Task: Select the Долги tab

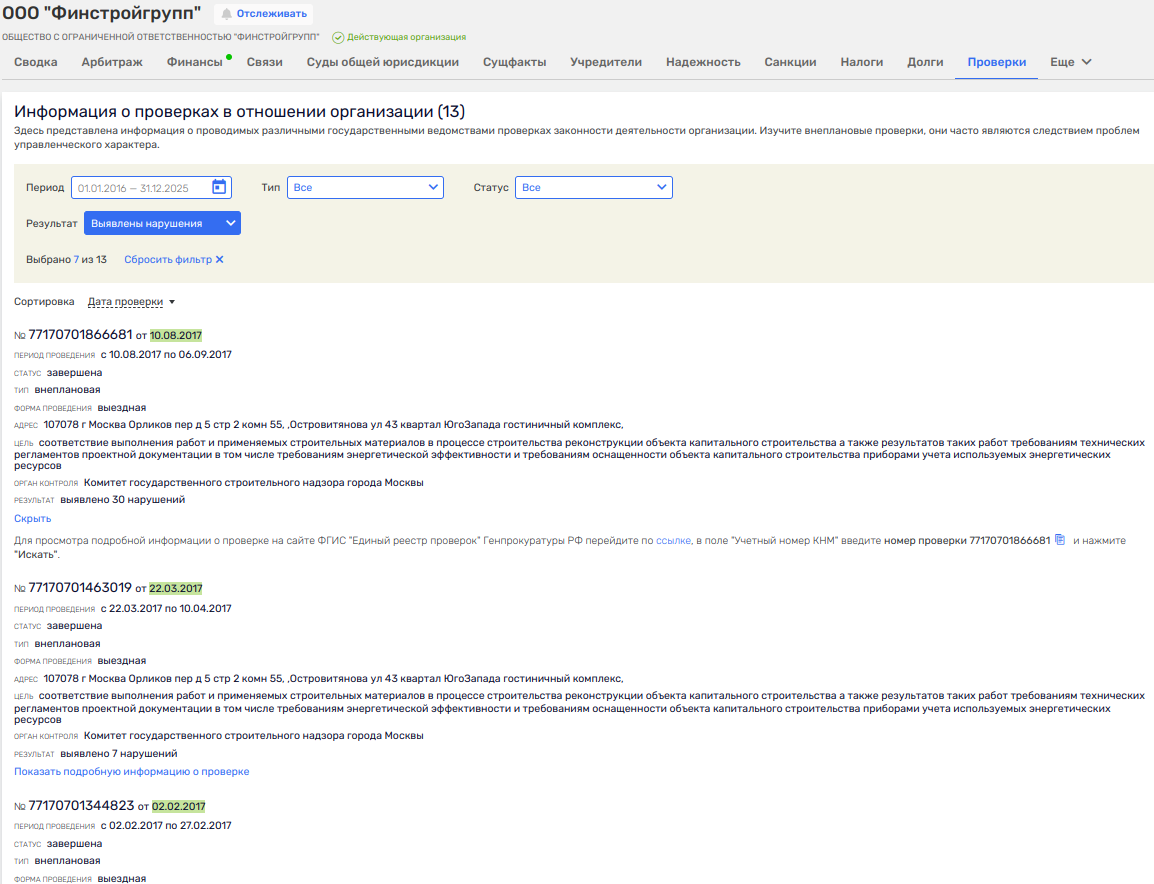Action: (925, 62)
